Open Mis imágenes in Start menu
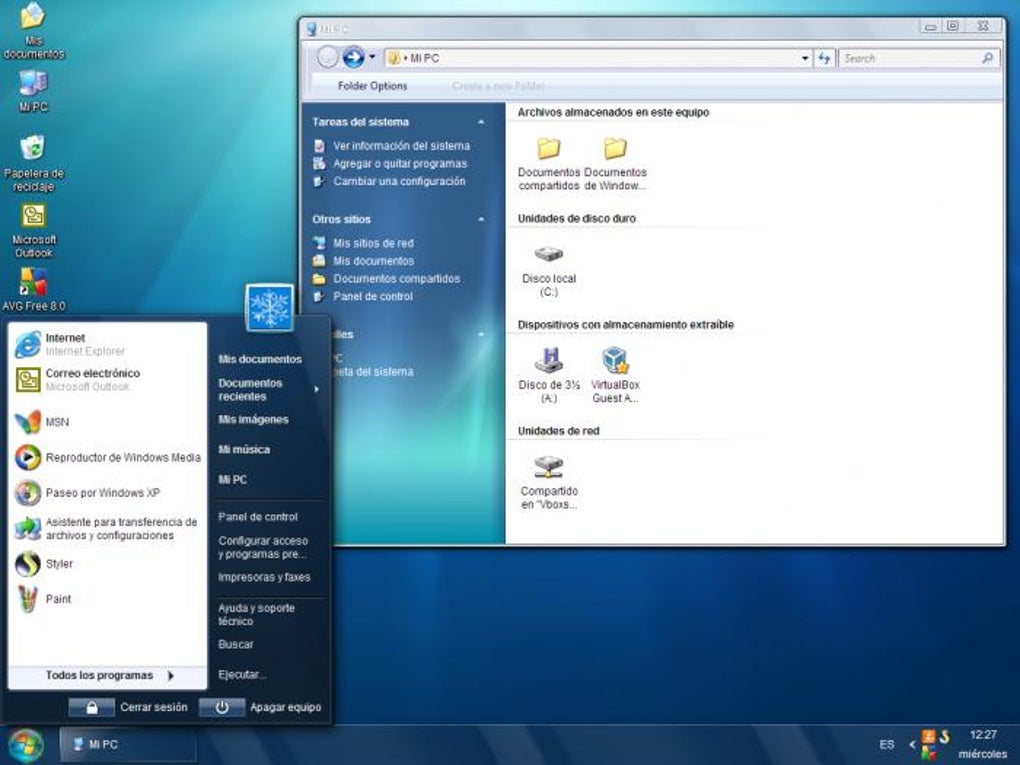Viewport: 1020px width, 765px height. pyautogui.click(x=253, y=420)
